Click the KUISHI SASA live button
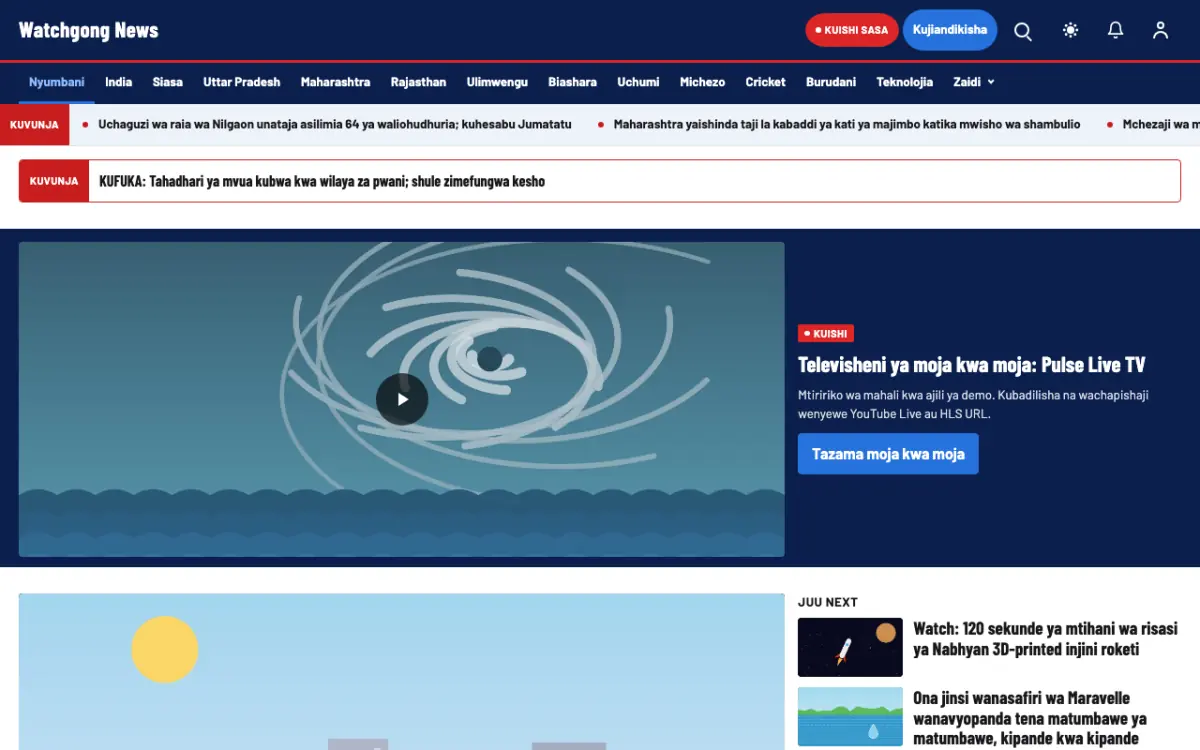This screenshot has height=750, width=1200. click(852, 30)
